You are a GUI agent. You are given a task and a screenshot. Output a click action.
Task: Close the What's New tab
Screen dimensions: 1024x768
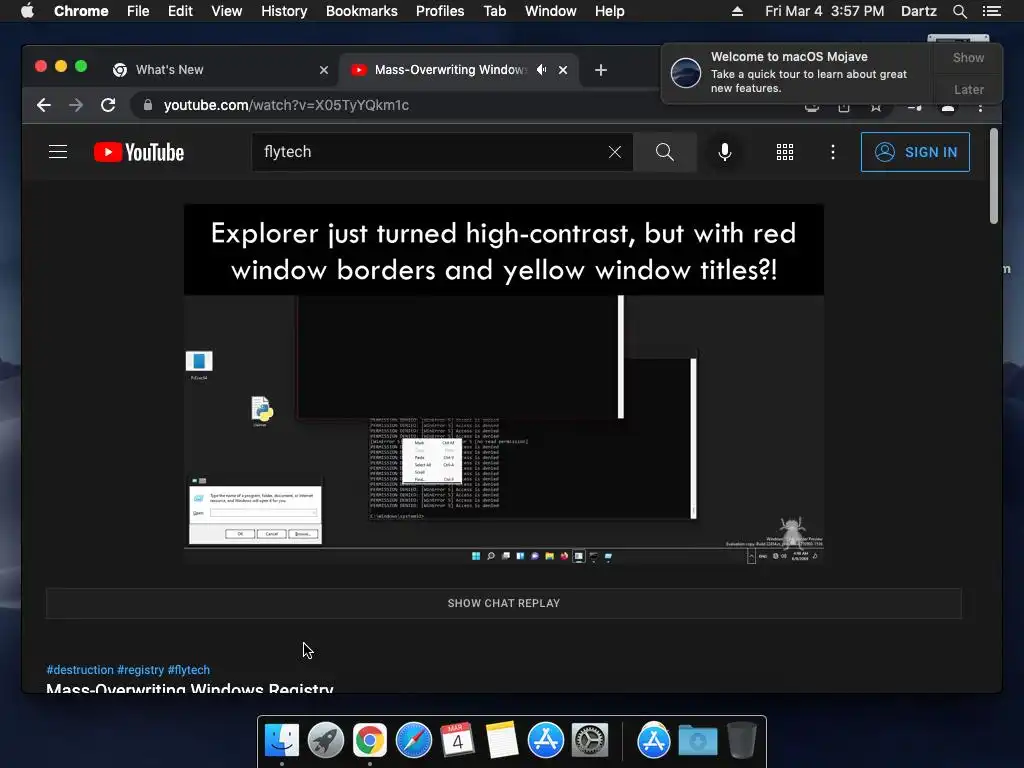[x=324, y=70]
